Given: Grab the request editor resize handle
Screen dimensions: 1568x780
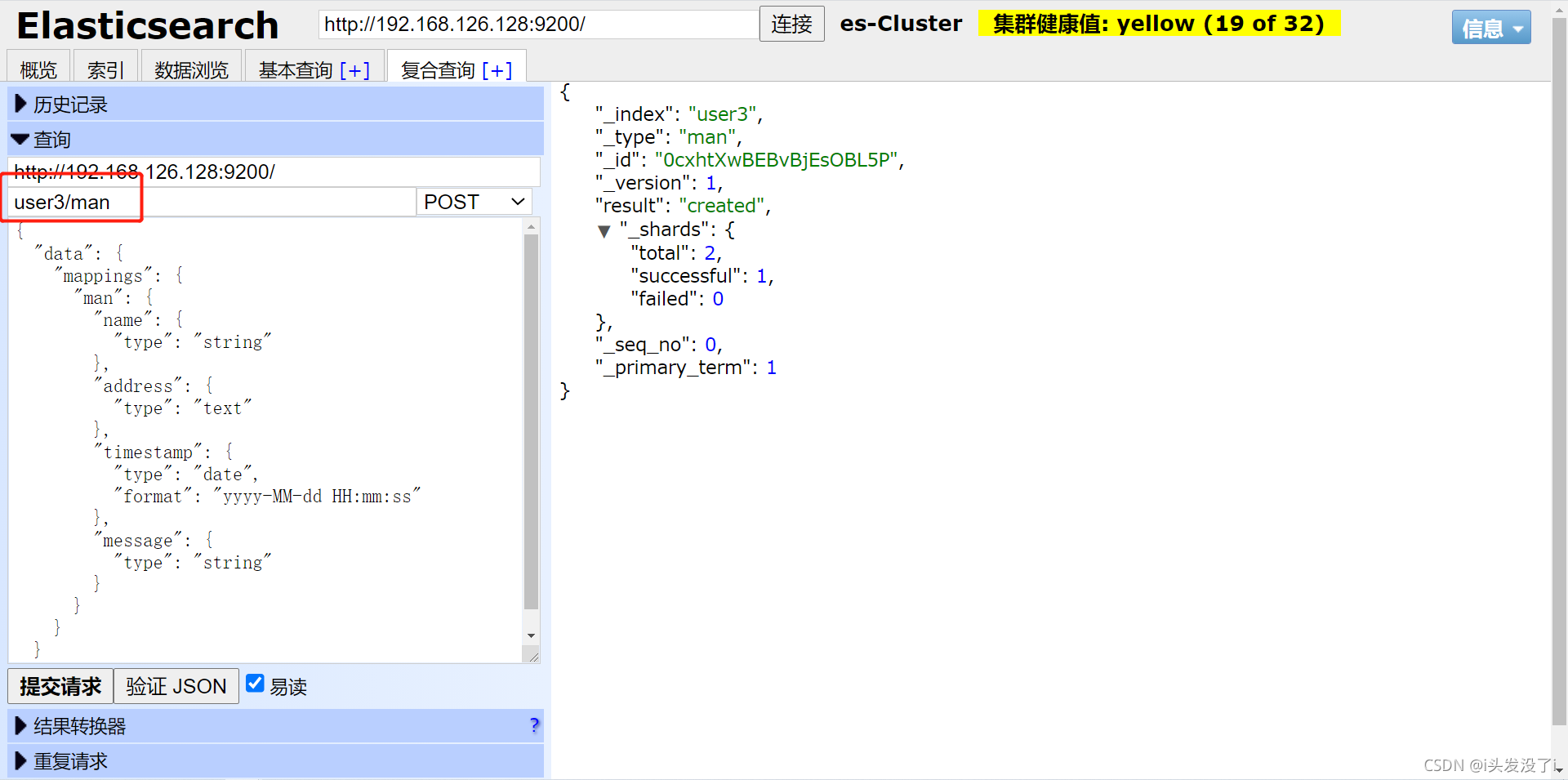Looking at the screenshot, I should coord(533,657).
